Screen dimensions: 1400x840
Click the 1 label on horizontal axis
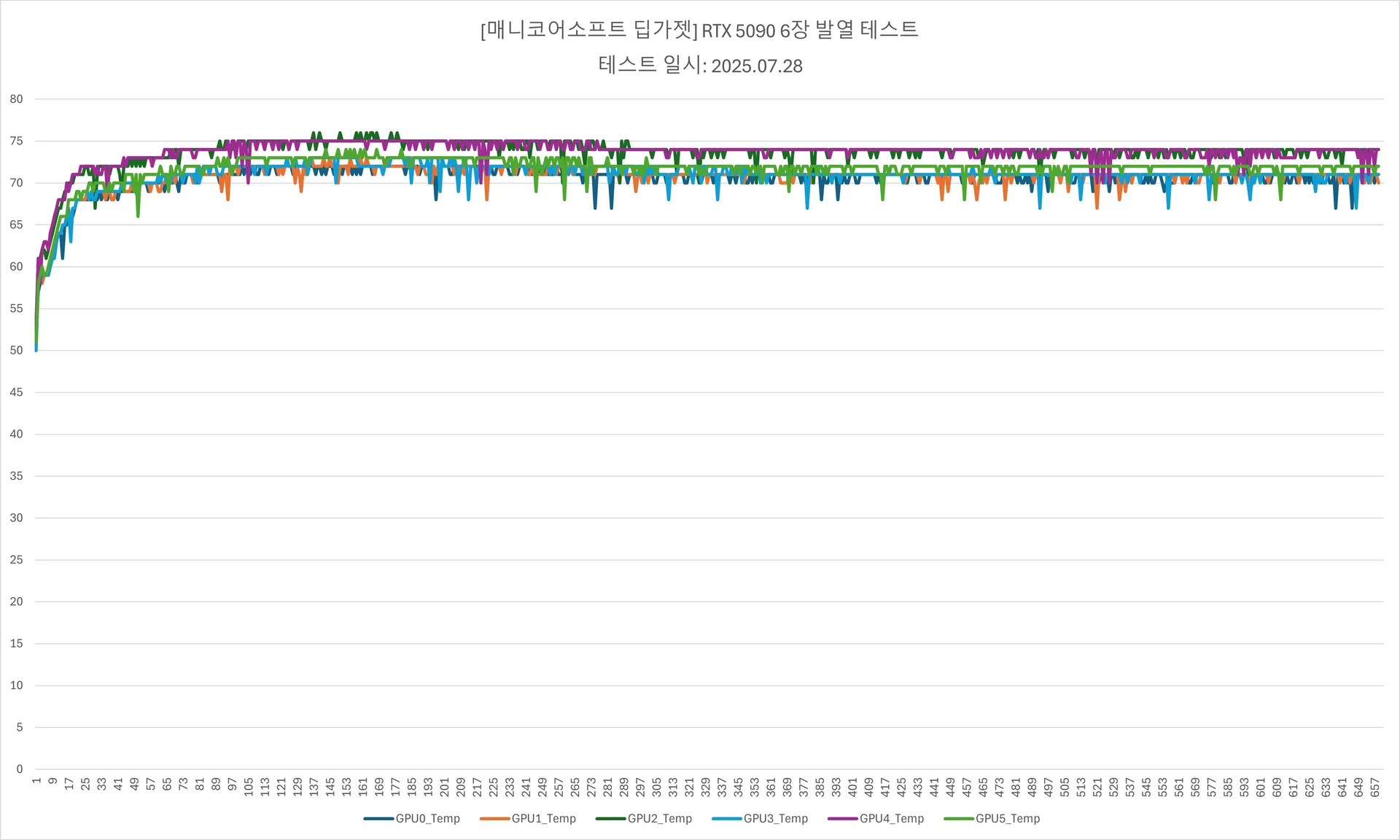[36, 781]
